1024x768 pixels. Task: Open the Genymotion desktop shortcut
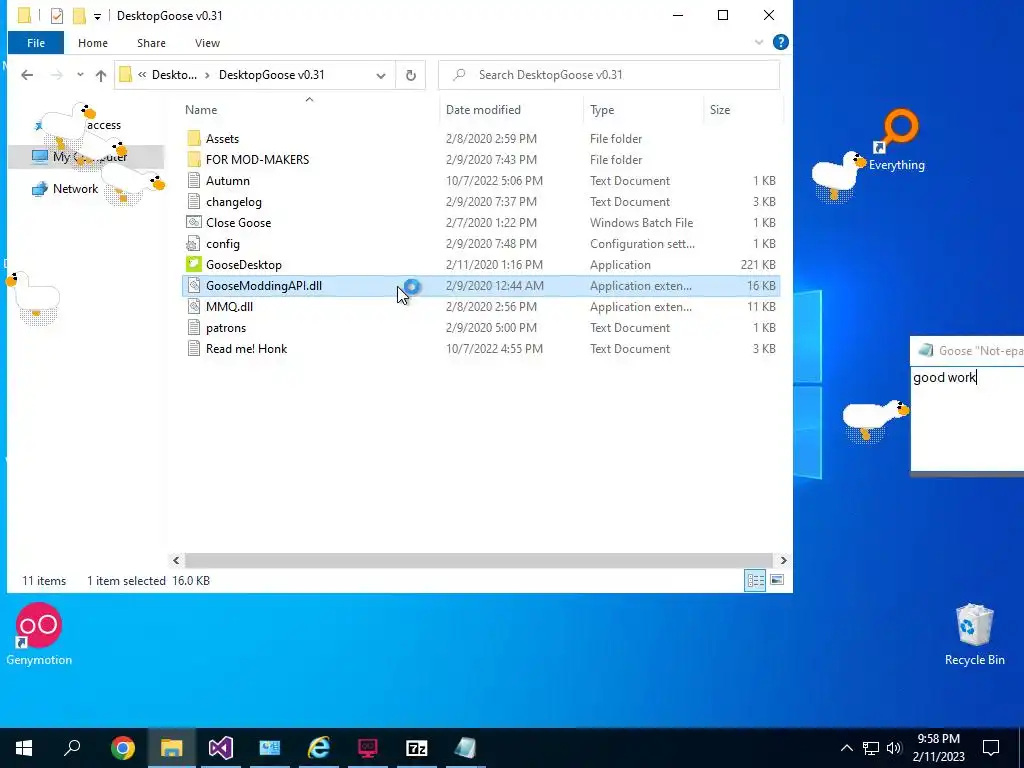[x=39, y=634]
